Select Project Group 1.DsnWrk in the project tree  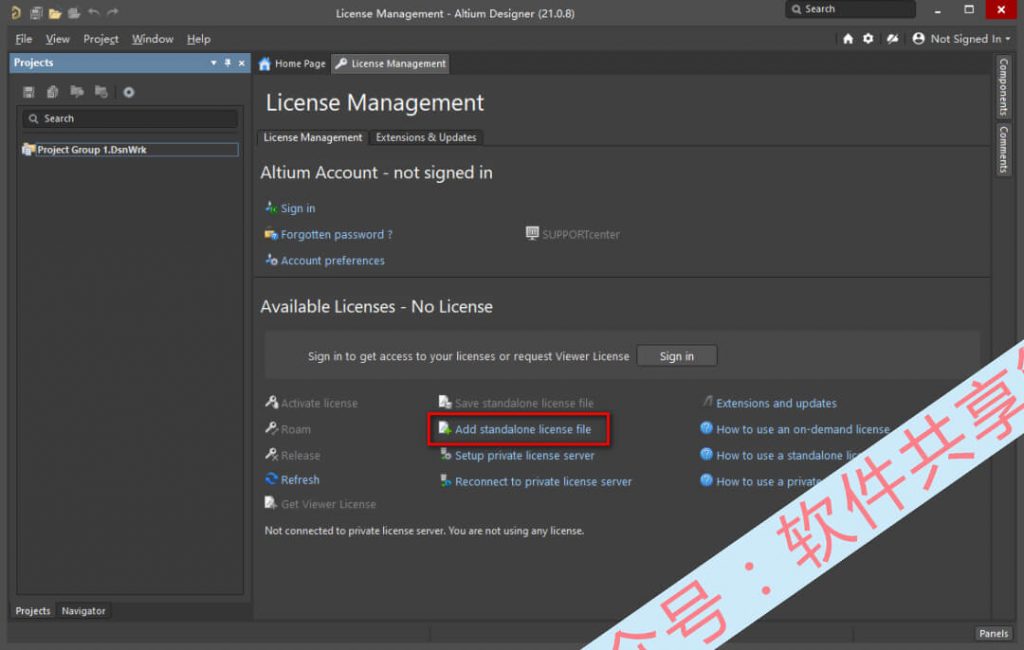coord(130,150)
